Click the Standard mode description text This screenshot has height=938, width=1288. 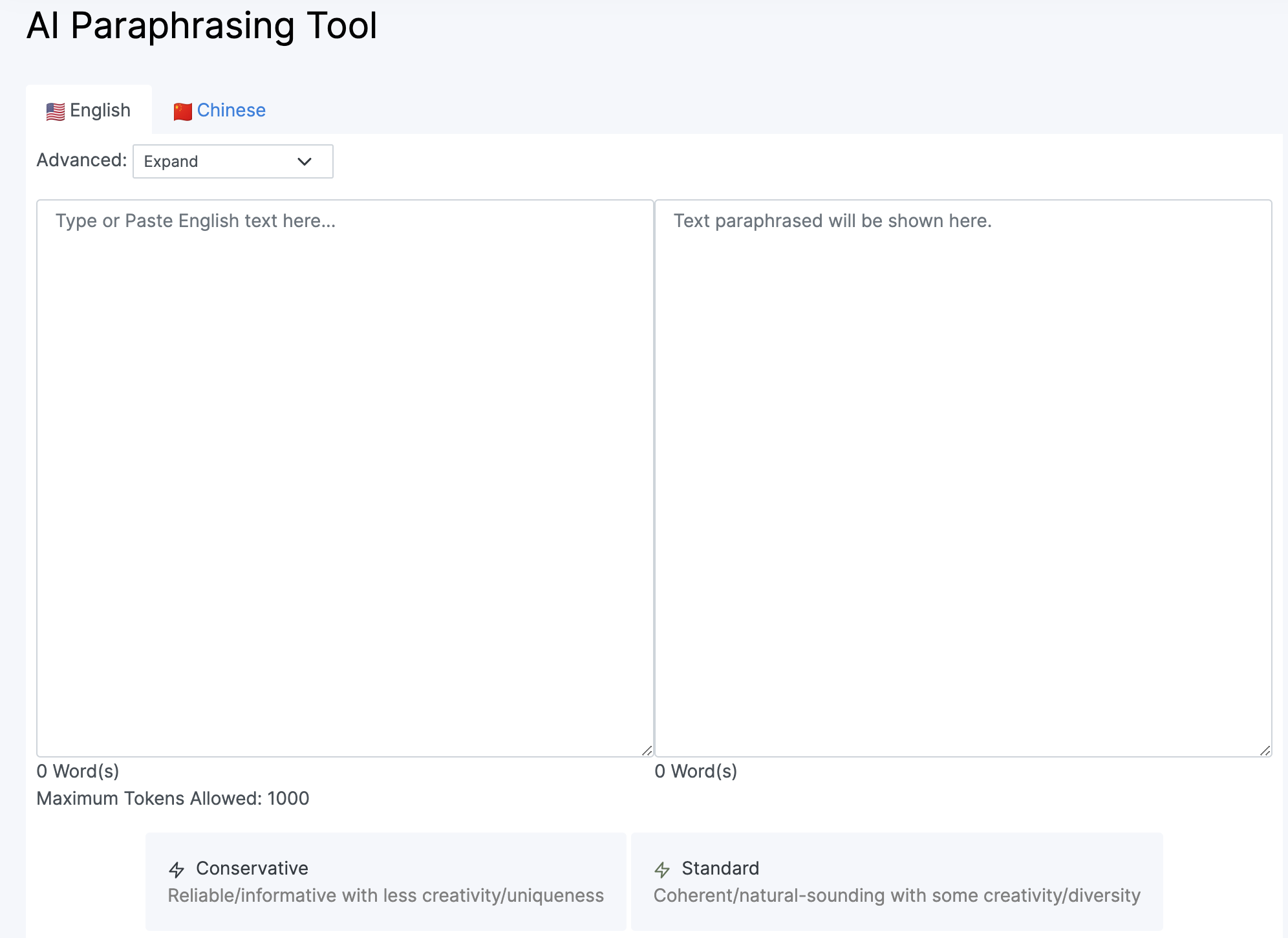[897, 896]
